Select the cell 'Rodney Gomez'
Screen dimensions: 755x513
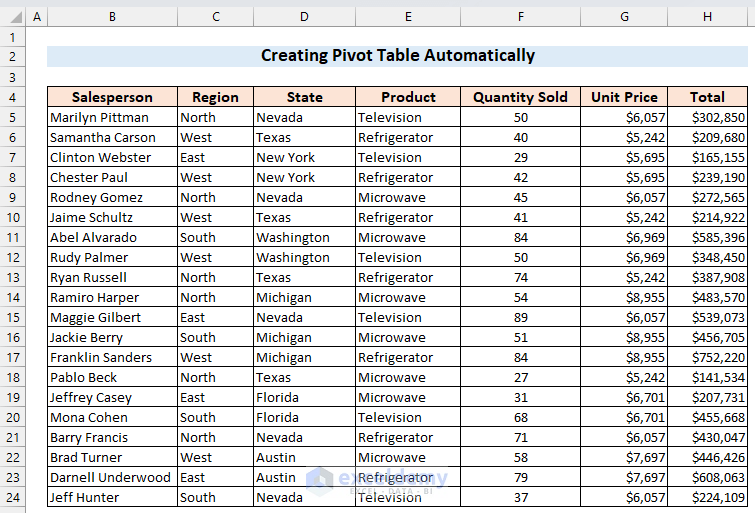pyautogui.click(x=112, y=197)
